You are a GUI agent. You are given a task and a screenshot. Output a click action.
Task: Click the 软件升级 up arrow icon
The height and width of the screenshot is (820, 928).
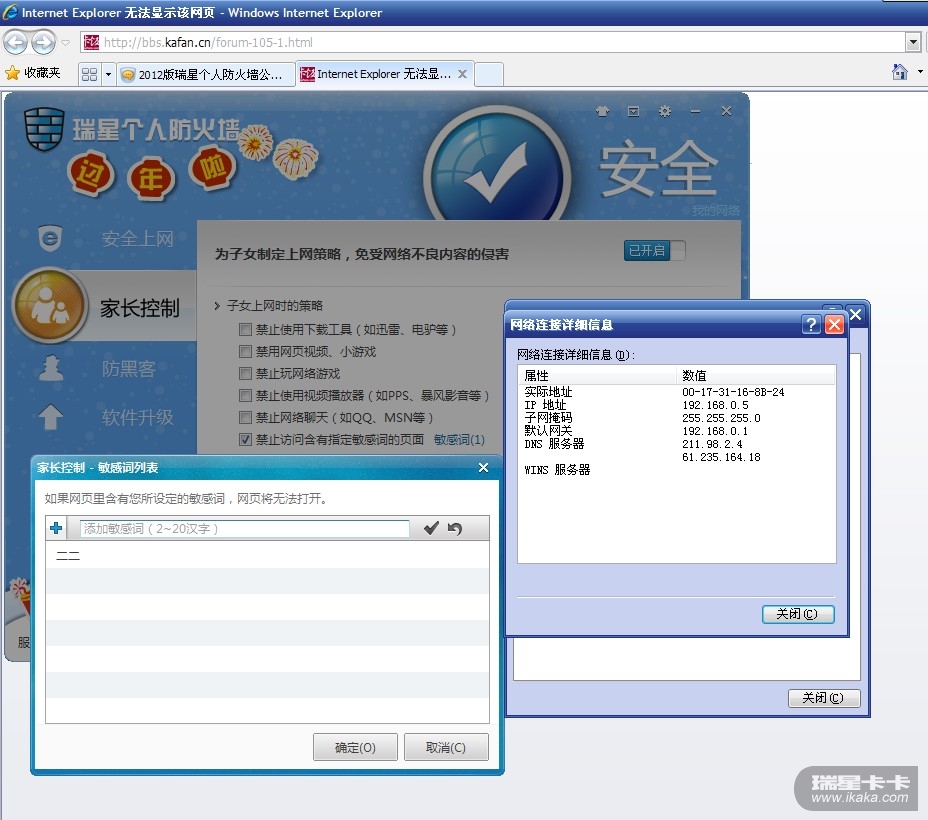coord(51,417)
